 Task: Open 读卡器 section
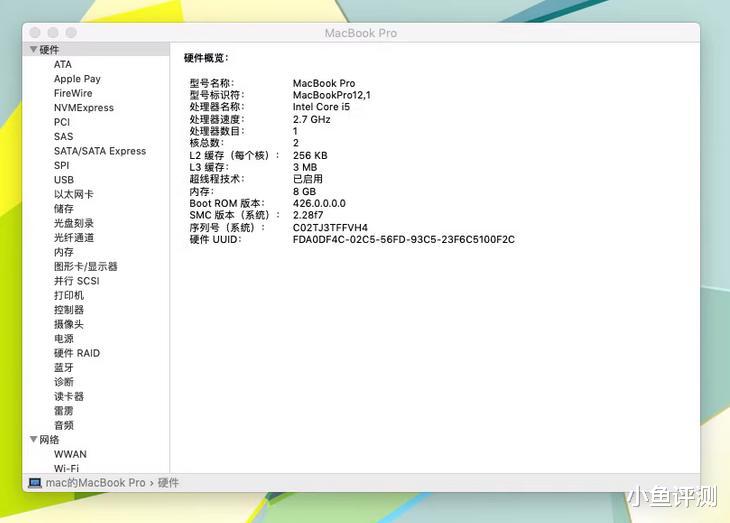[x=69, y=396]
